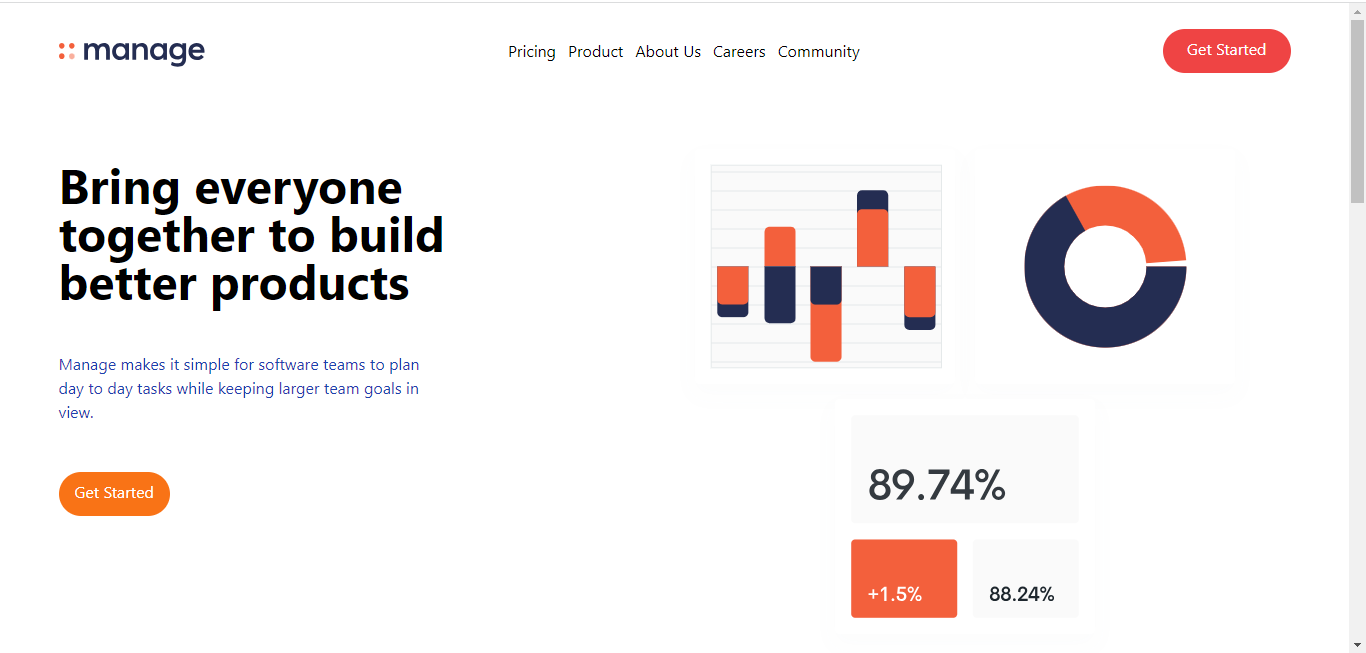
Task: Click the scrollbar down arrow
Action: 1357,644
